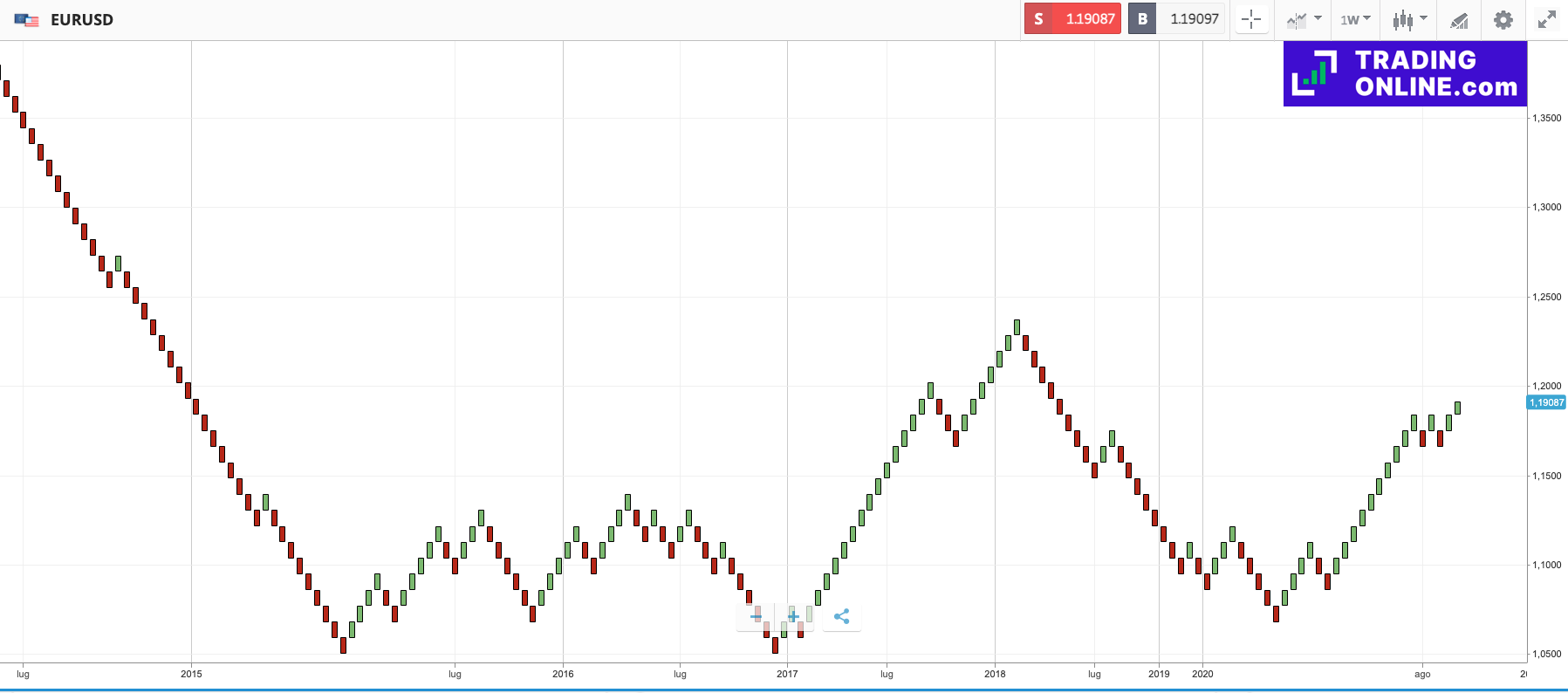Click the 1,3000 price axis label

pos(1547,207)
